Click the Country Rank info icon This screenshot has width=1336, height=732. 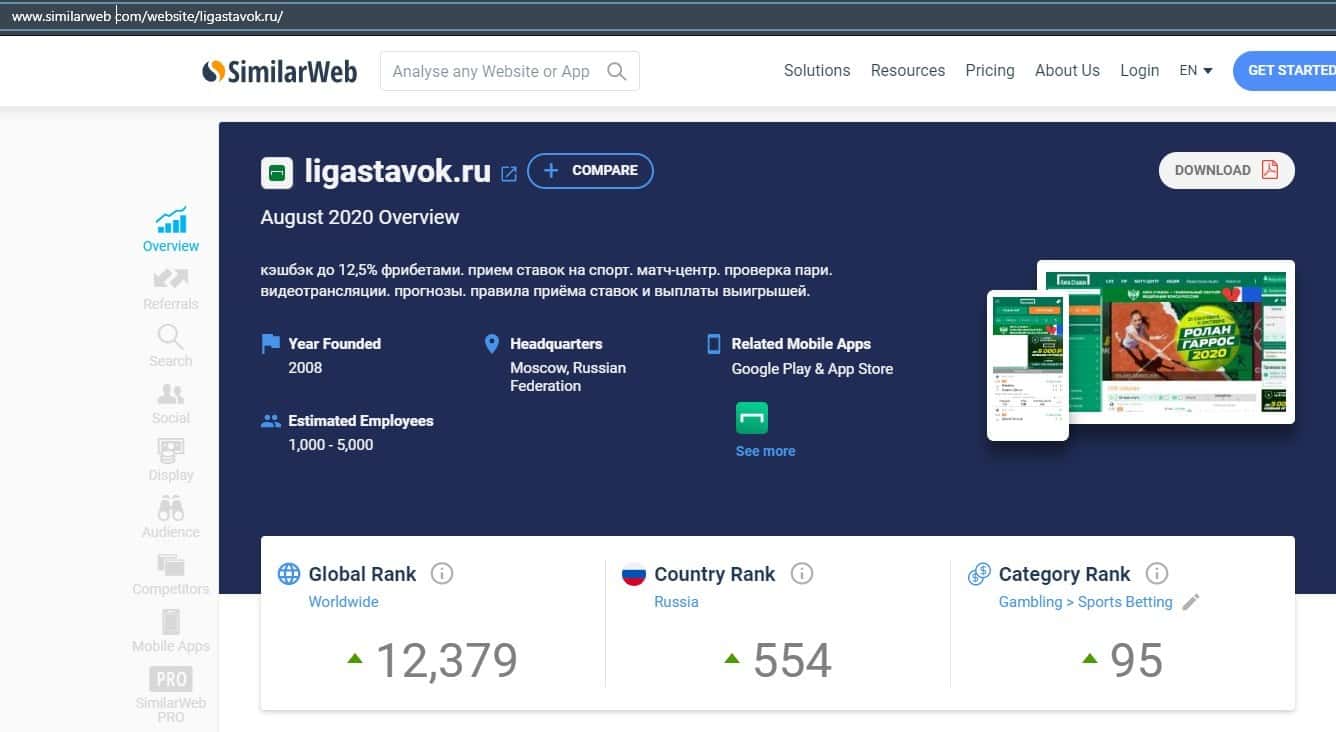(801, 574)
